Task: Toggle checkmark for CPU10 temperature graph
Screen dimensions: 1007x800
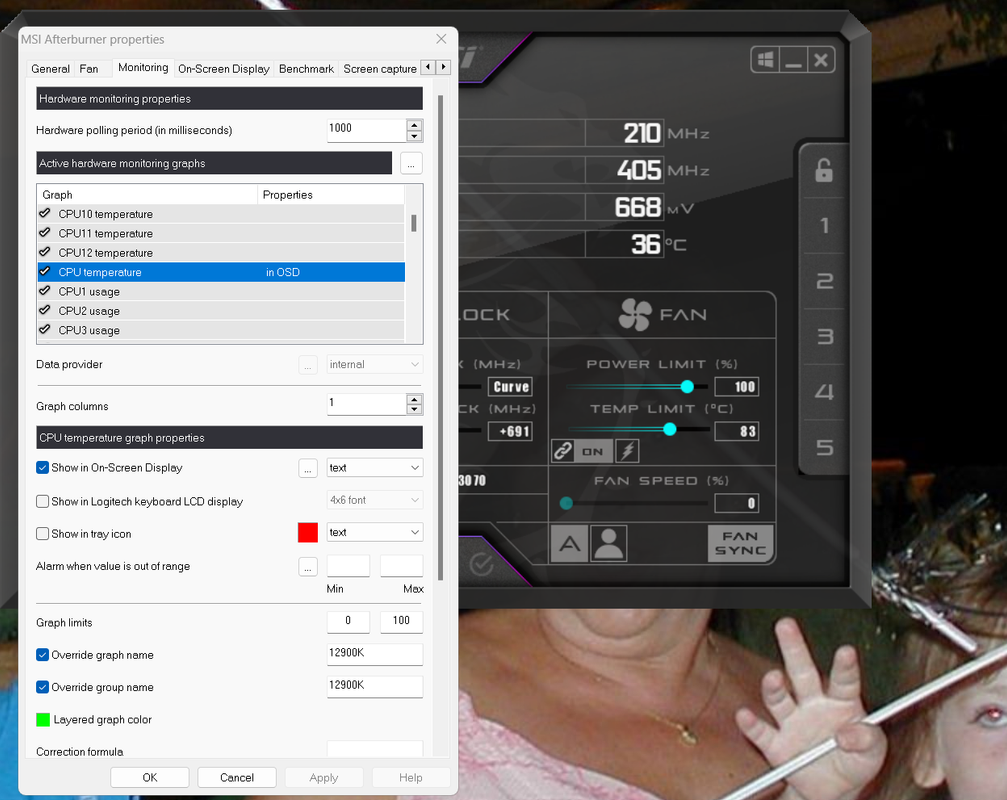Action: (x=45, y=213)
